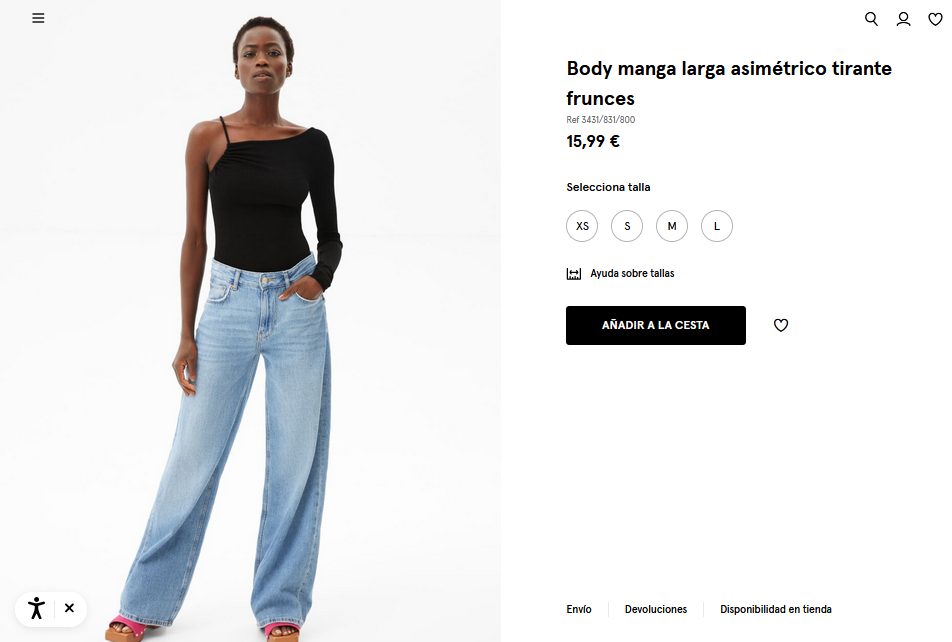Click Añadir a la cesta button
The height and width of the screenshot is (642, 952).
coord(656,326)
